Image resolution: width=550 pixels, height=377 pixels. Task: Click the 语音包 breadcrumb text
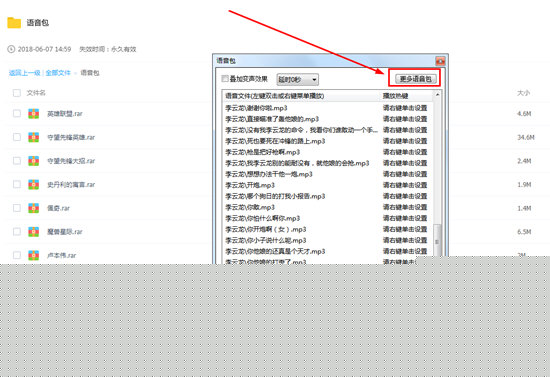coord(90,73)
